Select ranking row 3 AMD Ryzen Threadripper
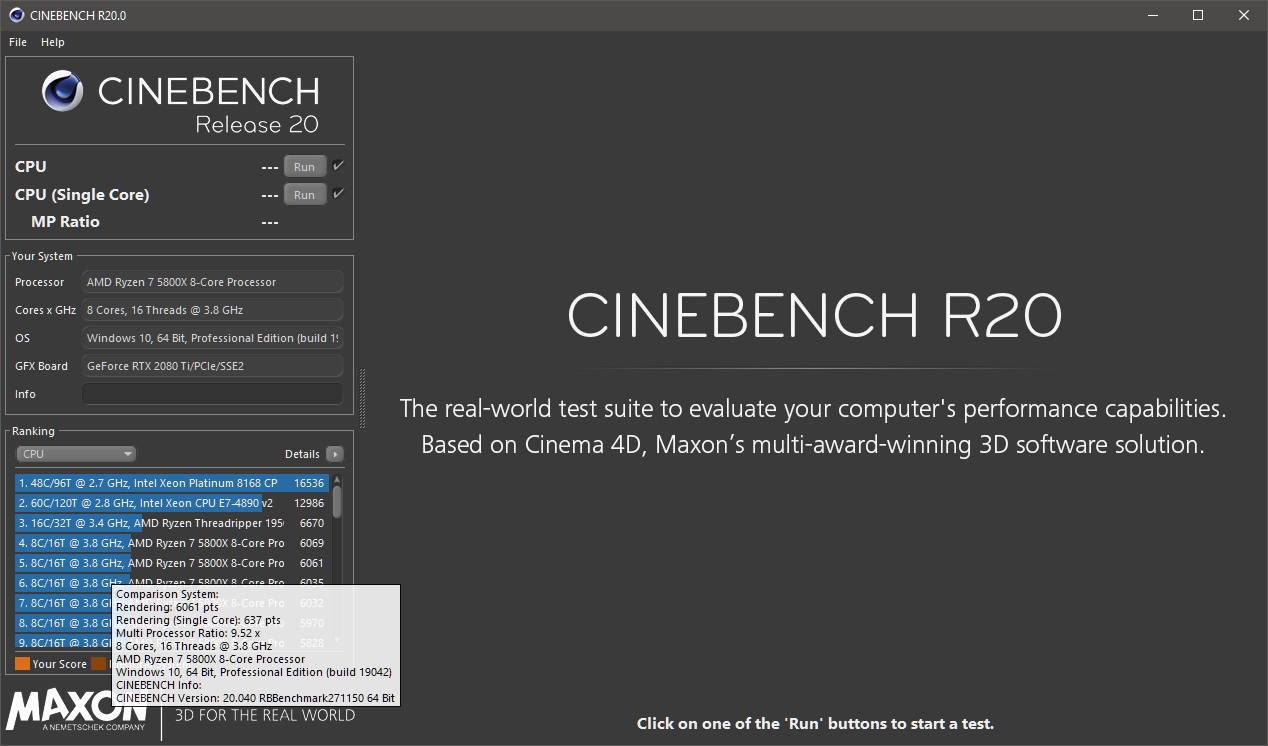Screen dimensions: 1268x746 [x=171, y=523]
